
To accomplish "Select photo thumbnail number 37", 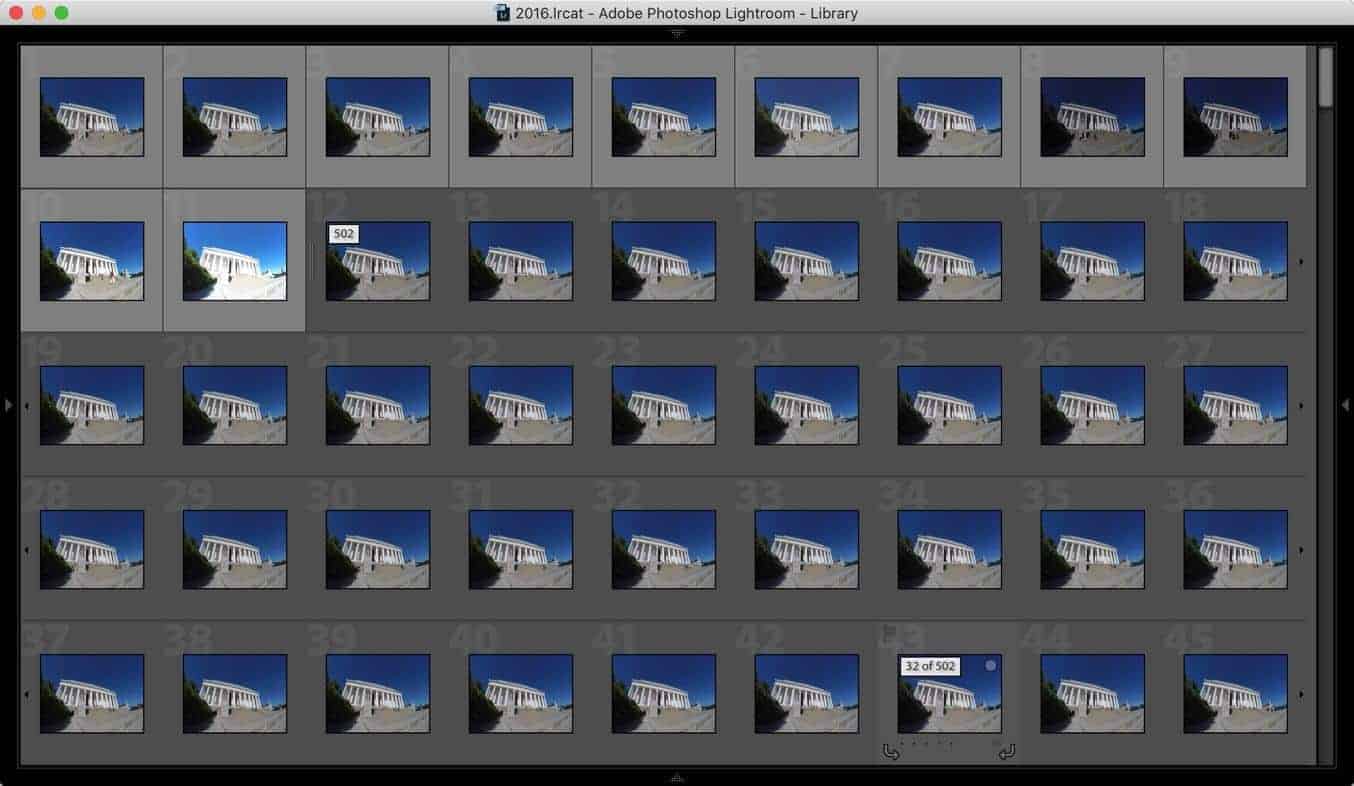I will pos(92,693).
